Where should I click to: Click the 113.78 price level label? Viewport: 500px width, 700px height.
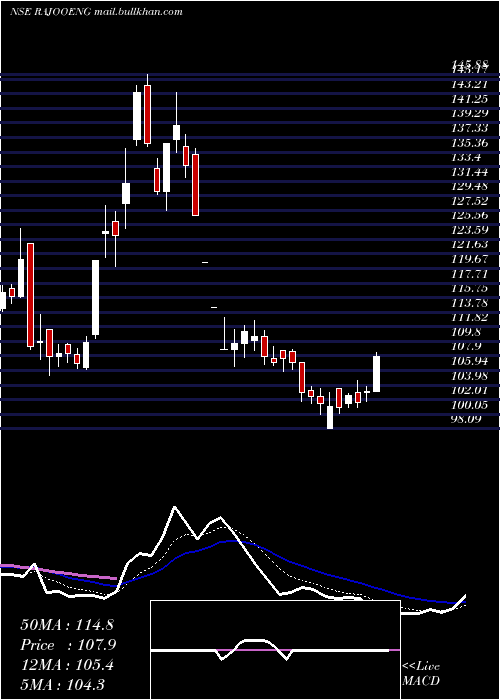click(470, 303)
